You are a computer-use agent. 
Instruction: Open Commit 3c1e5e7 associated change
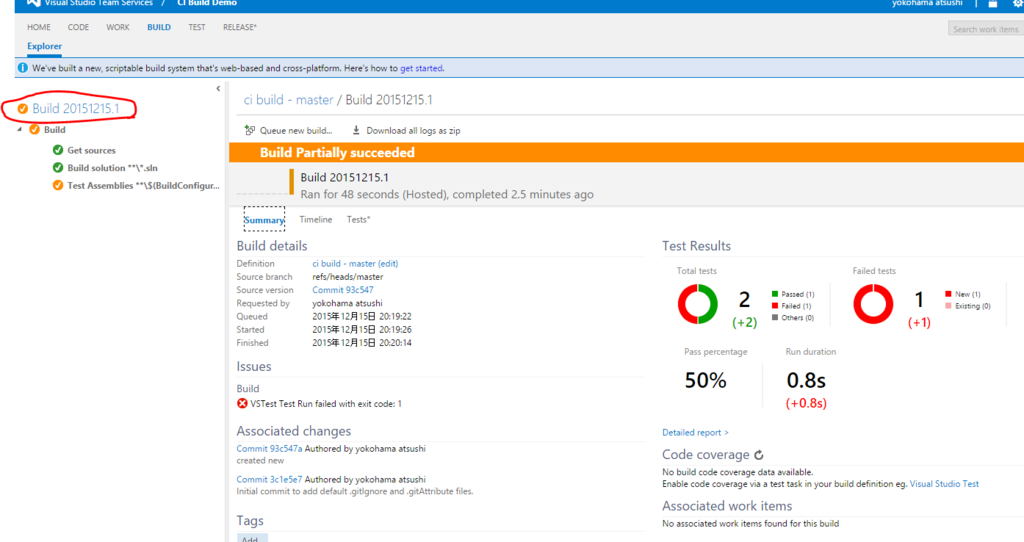click(269, 479)
